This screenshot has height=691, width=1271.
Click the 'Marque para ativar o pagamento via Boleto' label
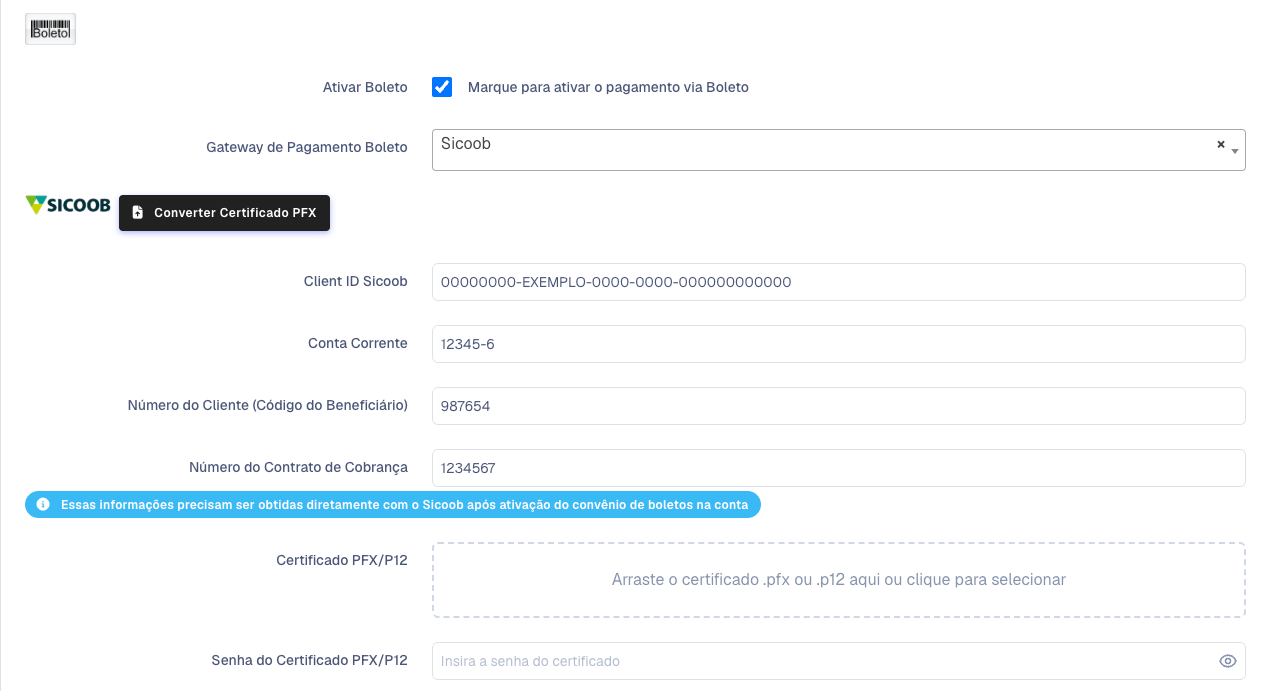click(x=608, y=87)
